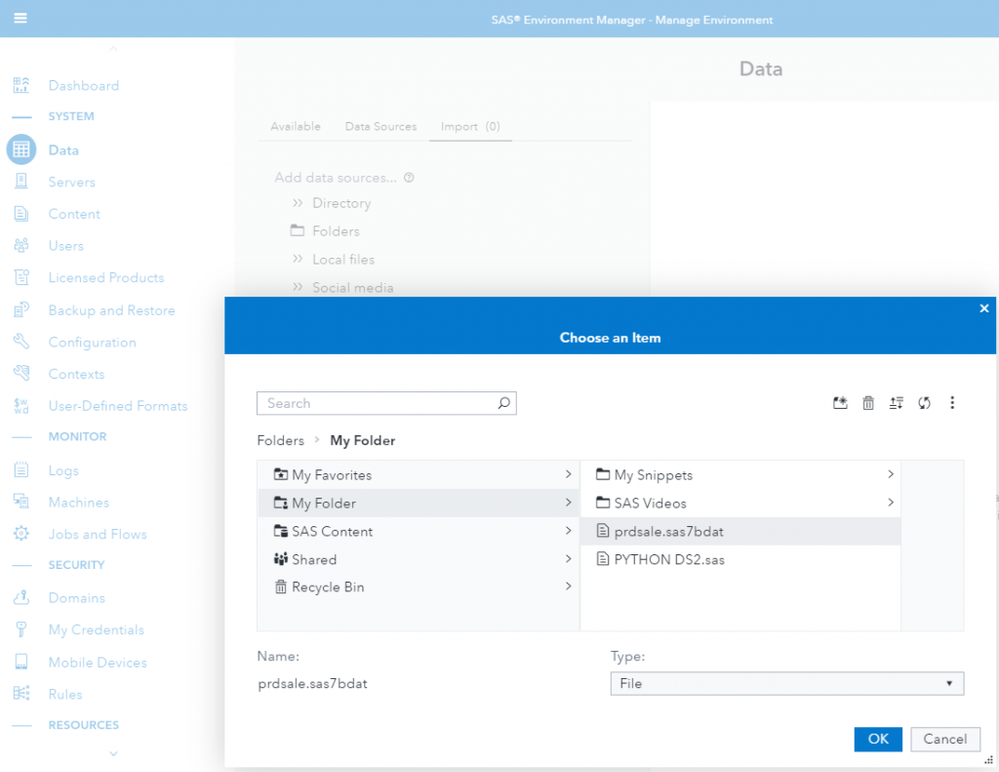Expand the Recycle Bin chevron
This screenshot has height=772, width=999.
(568, 587)
